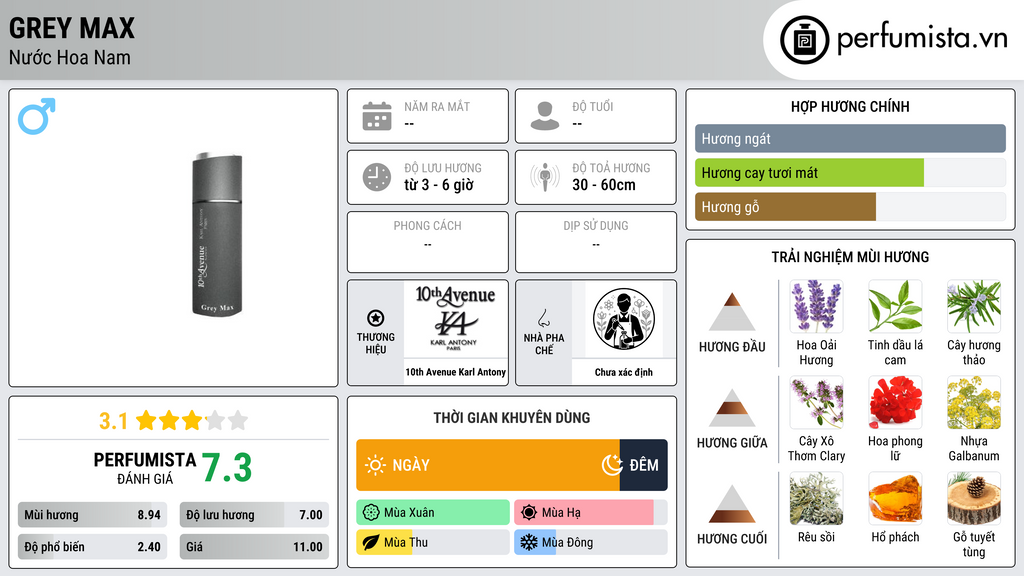Click the Giá 11.00 score bar
This screenshot has width=1024, height=576.
[254, 547]
